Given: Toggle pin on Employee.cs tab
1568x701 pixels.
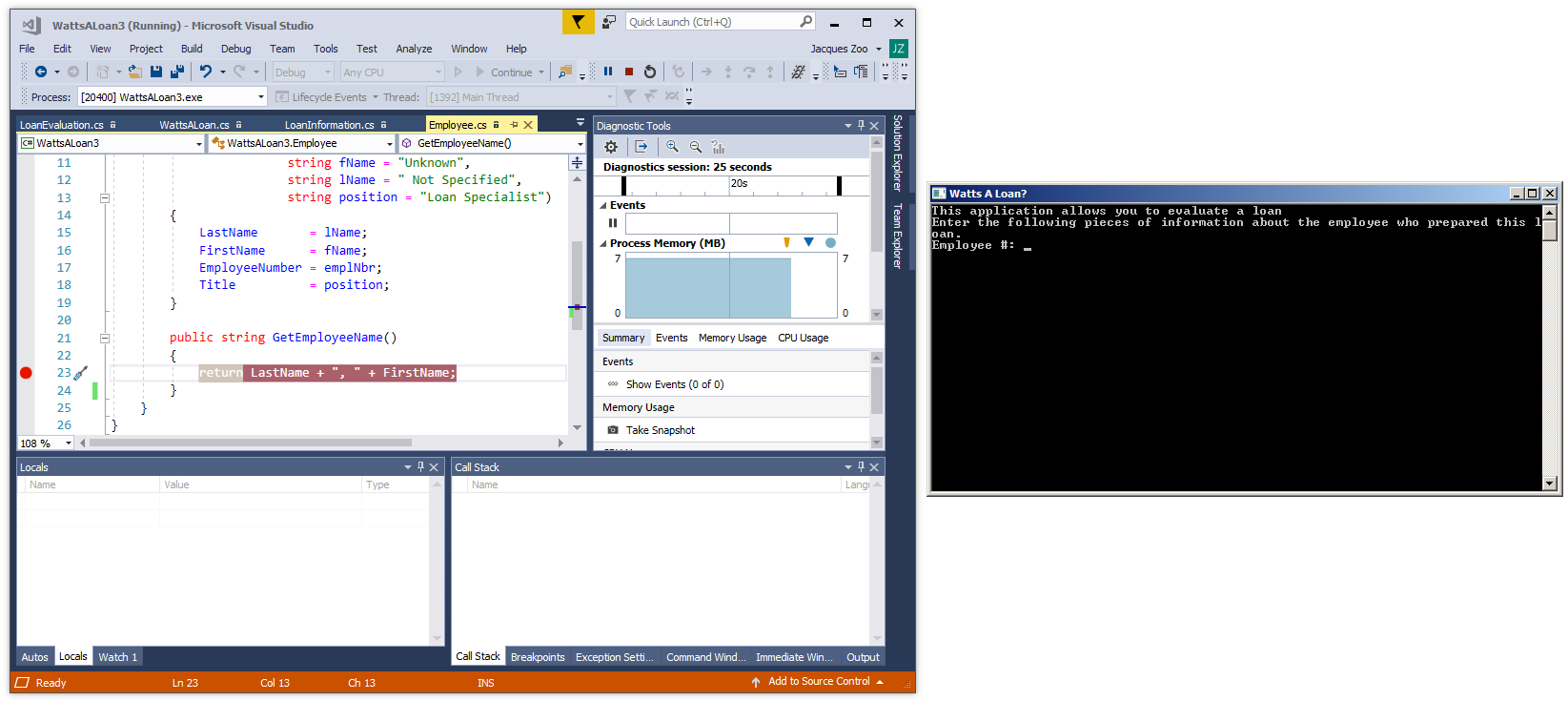Looking at the screenshot, I should 514,125.
